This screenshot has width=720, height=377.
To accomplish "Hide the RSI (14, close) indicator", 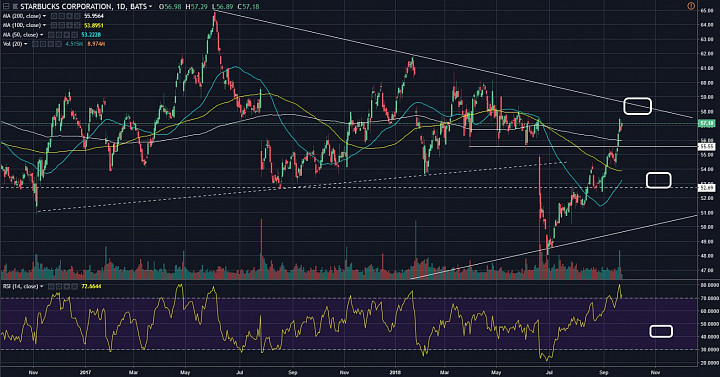I will pyautogui.click(x=51, y=286).
